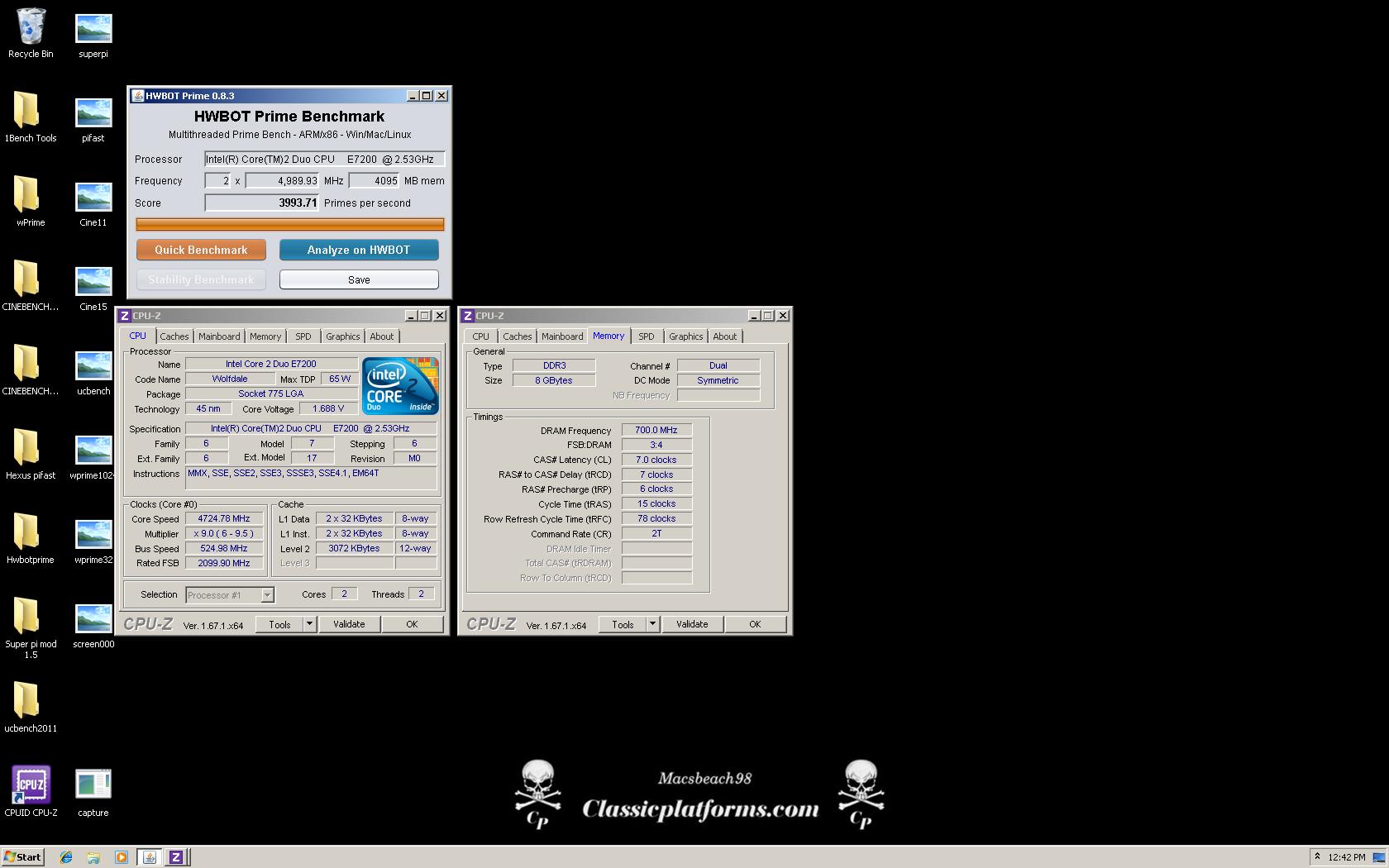Click OK in the right CPU-Z window
Image resolution: width=1389 pixels, height=868 pixels.
pos(755,624)
